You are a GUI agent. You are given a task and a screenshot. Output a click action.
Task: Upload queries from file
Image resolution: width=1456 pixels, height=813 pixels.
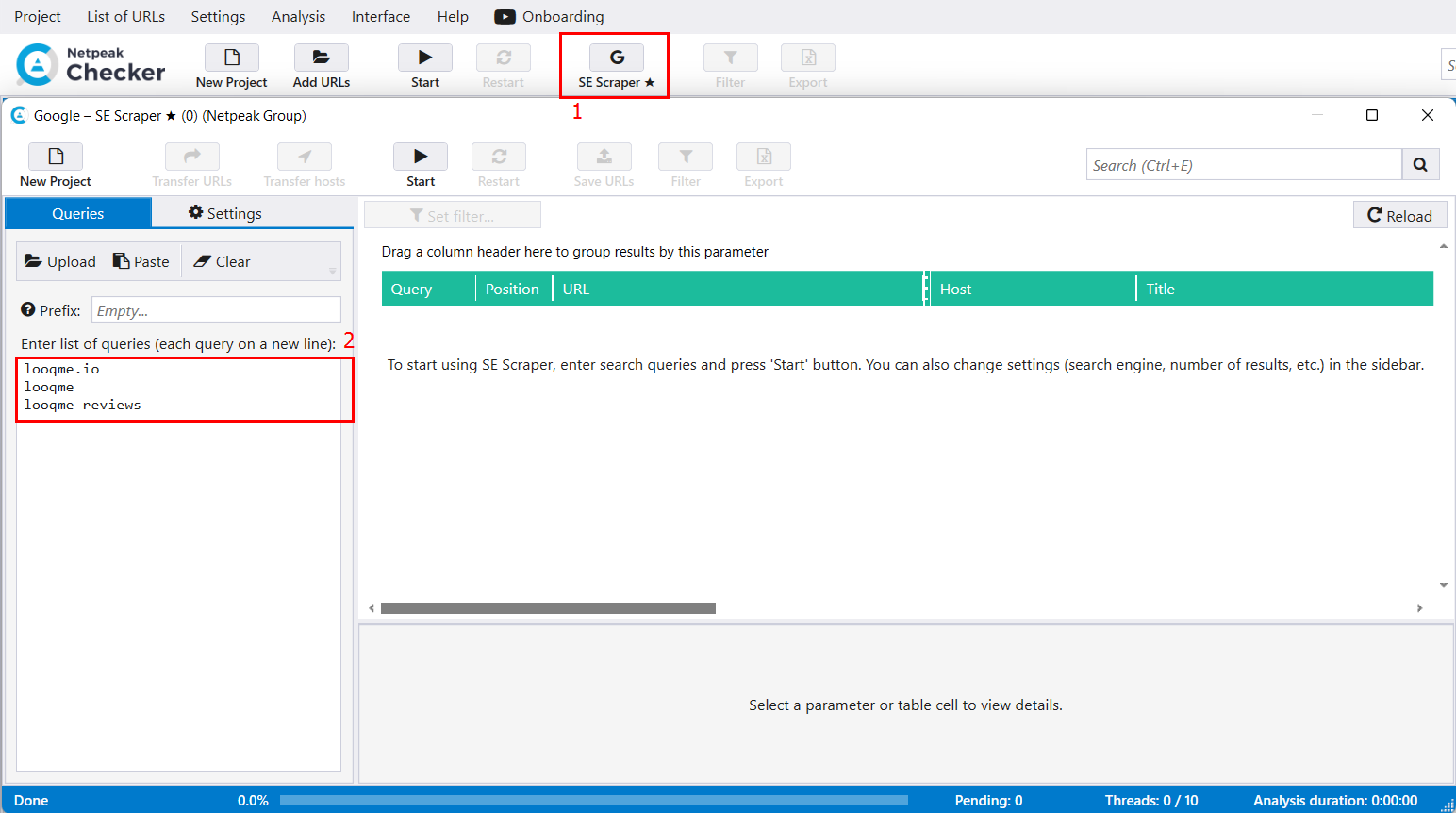[60, 261]
